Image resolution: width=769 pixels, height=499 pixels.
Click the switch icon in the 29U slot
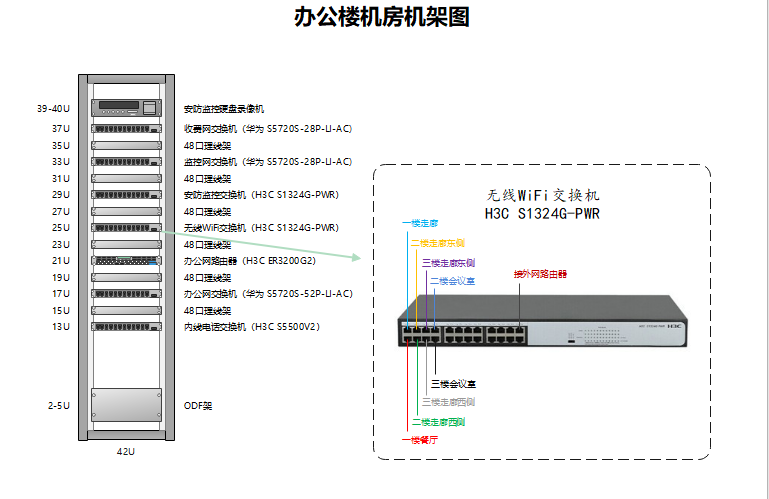point(127,195)
